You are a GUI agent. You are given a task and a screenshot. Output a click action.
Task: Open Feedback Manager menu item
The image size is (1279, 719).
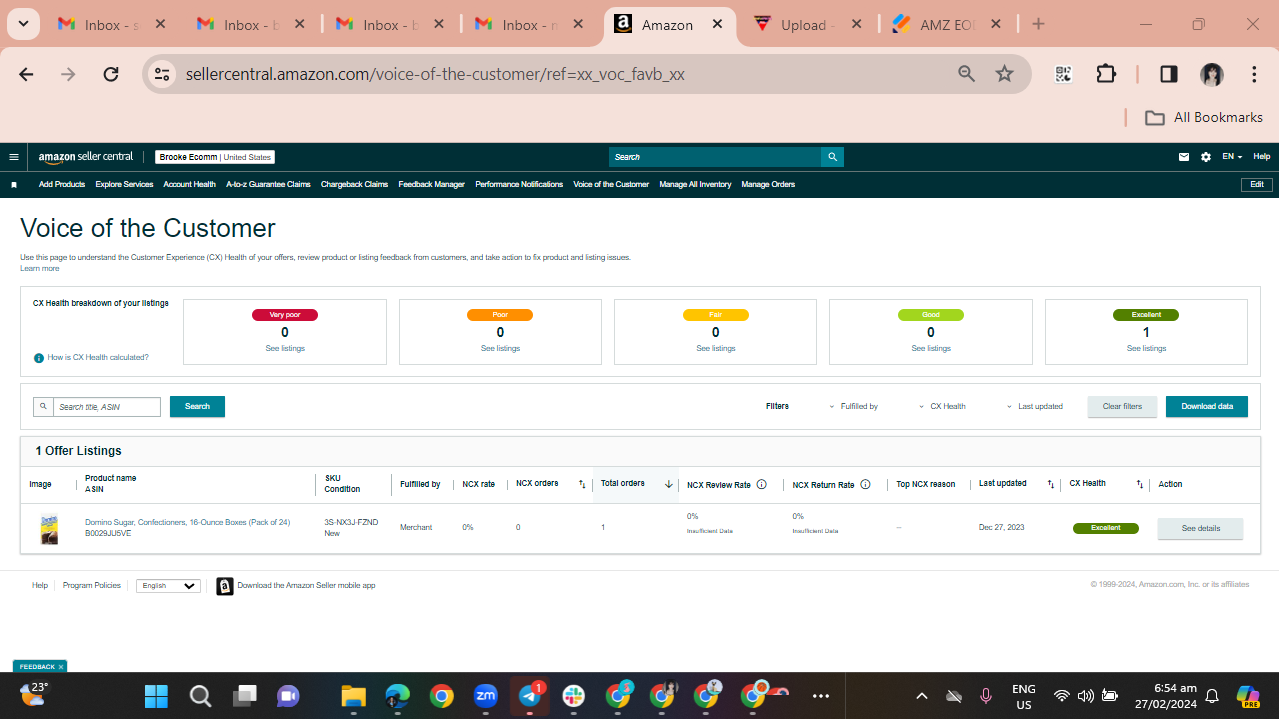(431, 185)
